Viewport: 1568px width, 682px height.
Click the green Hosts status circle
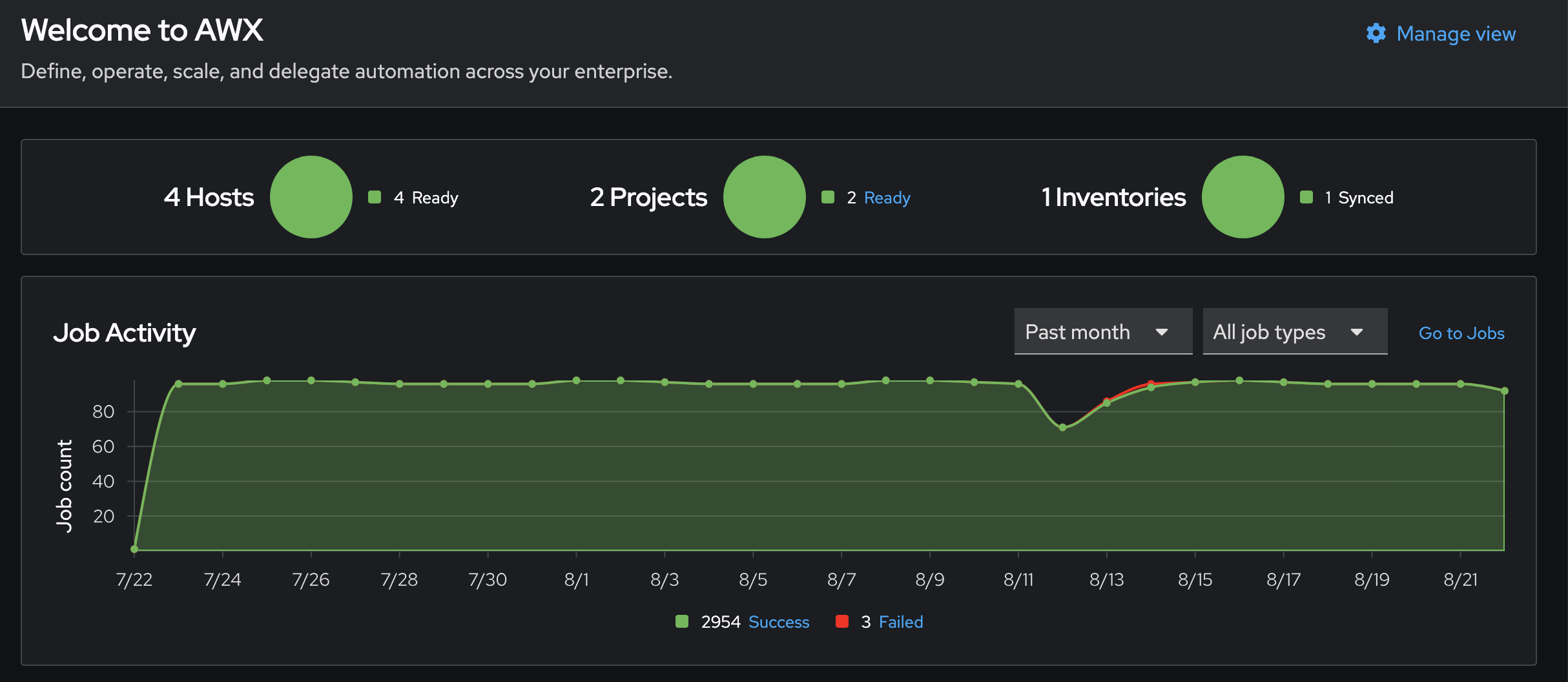pos(311,197)
